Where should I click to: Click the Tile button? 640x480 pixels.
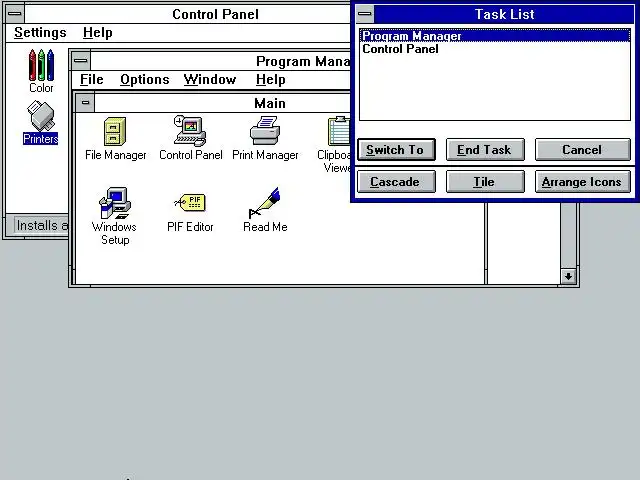[x=485, y=182]
